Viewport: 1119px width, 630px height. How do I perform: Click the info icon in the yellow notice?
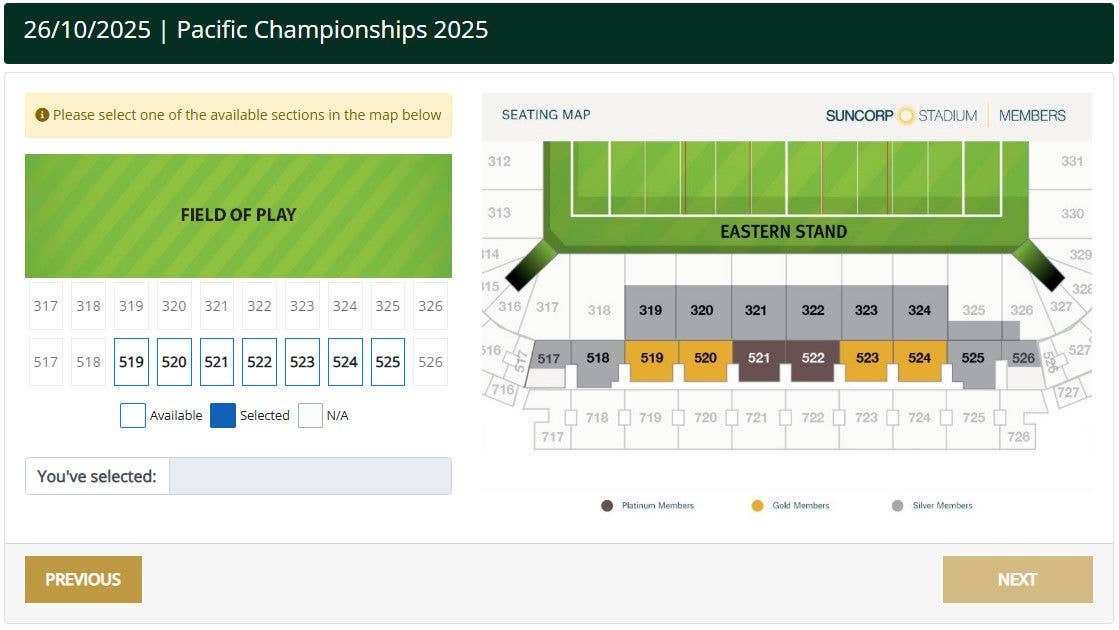pos(42,115)
